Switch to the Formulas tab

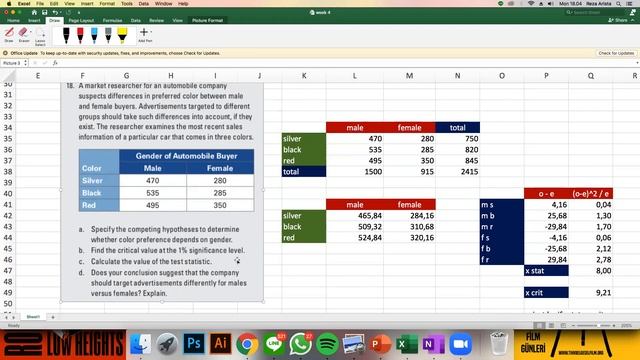tap(112, 20)
